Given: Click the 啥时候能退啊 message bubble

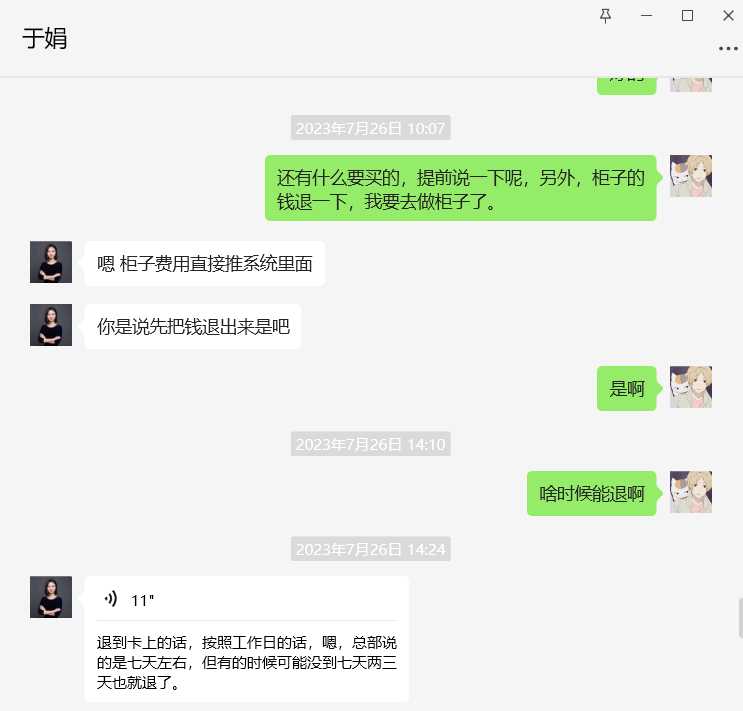Looking at the screenshot, I should click(x=591, y=493).
